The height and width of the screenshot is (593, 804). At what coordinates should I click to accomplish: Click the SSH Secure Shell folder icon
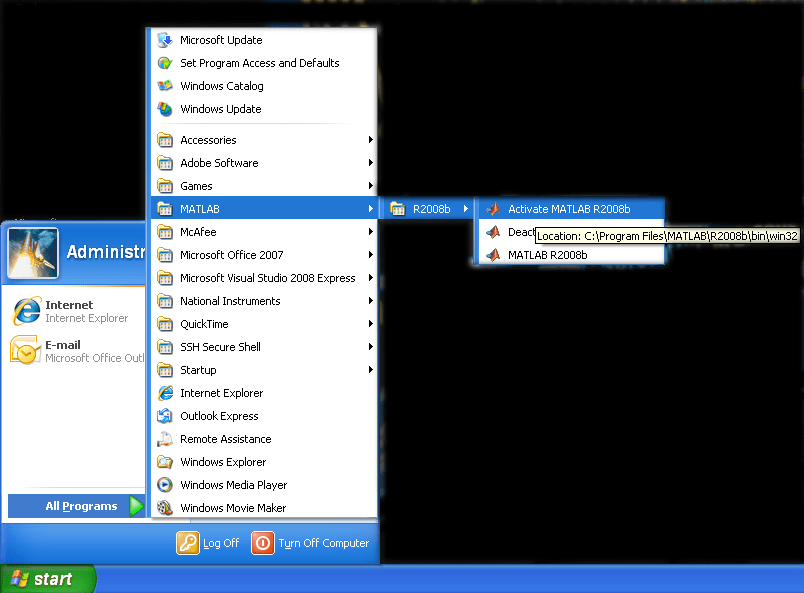point(165,347)
